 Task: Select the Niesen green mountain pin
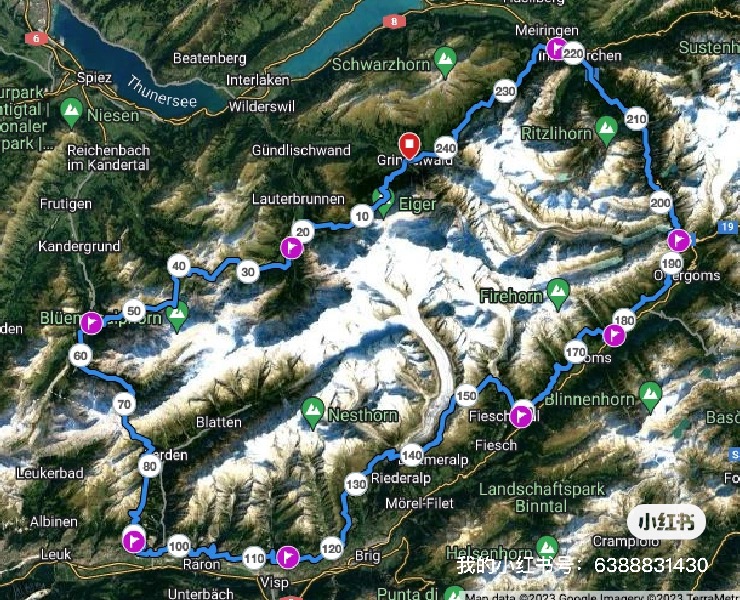[72, 112]
